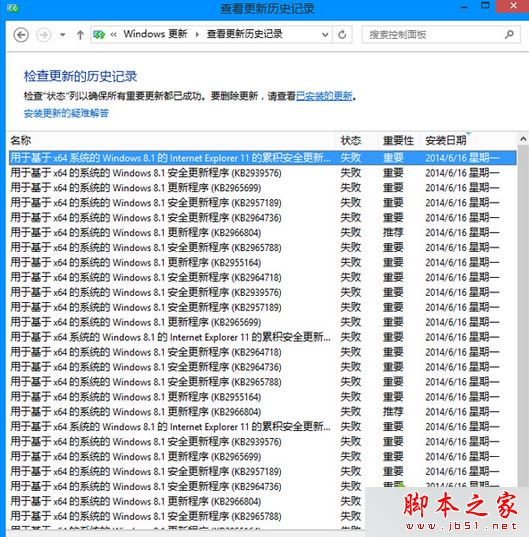This screenshot has width=529, height=537.
Task: Select the first KB2939576 security update row
Action: click(263, 173)
